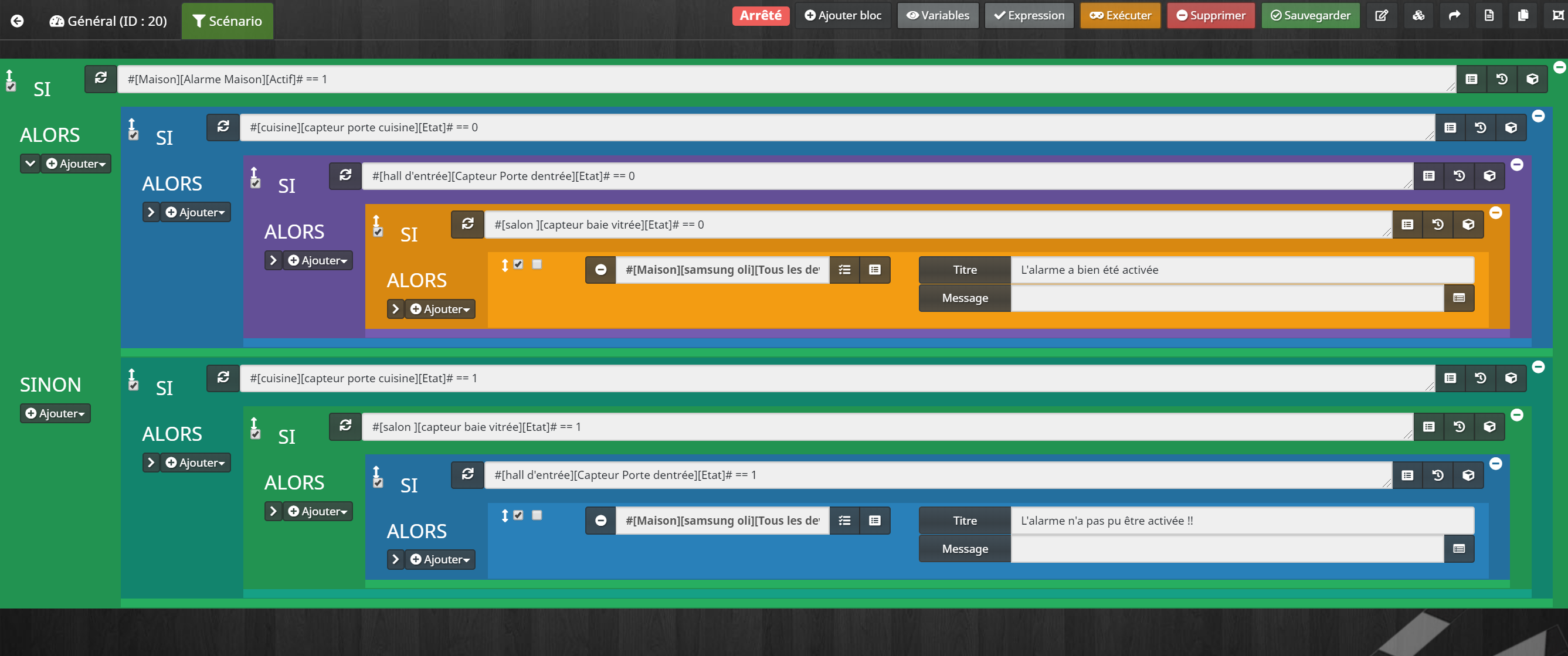The image size is (1568, 656).
Task: Toggle checkbox of baie vitrée == 1 block
Action: coord(256,434)
